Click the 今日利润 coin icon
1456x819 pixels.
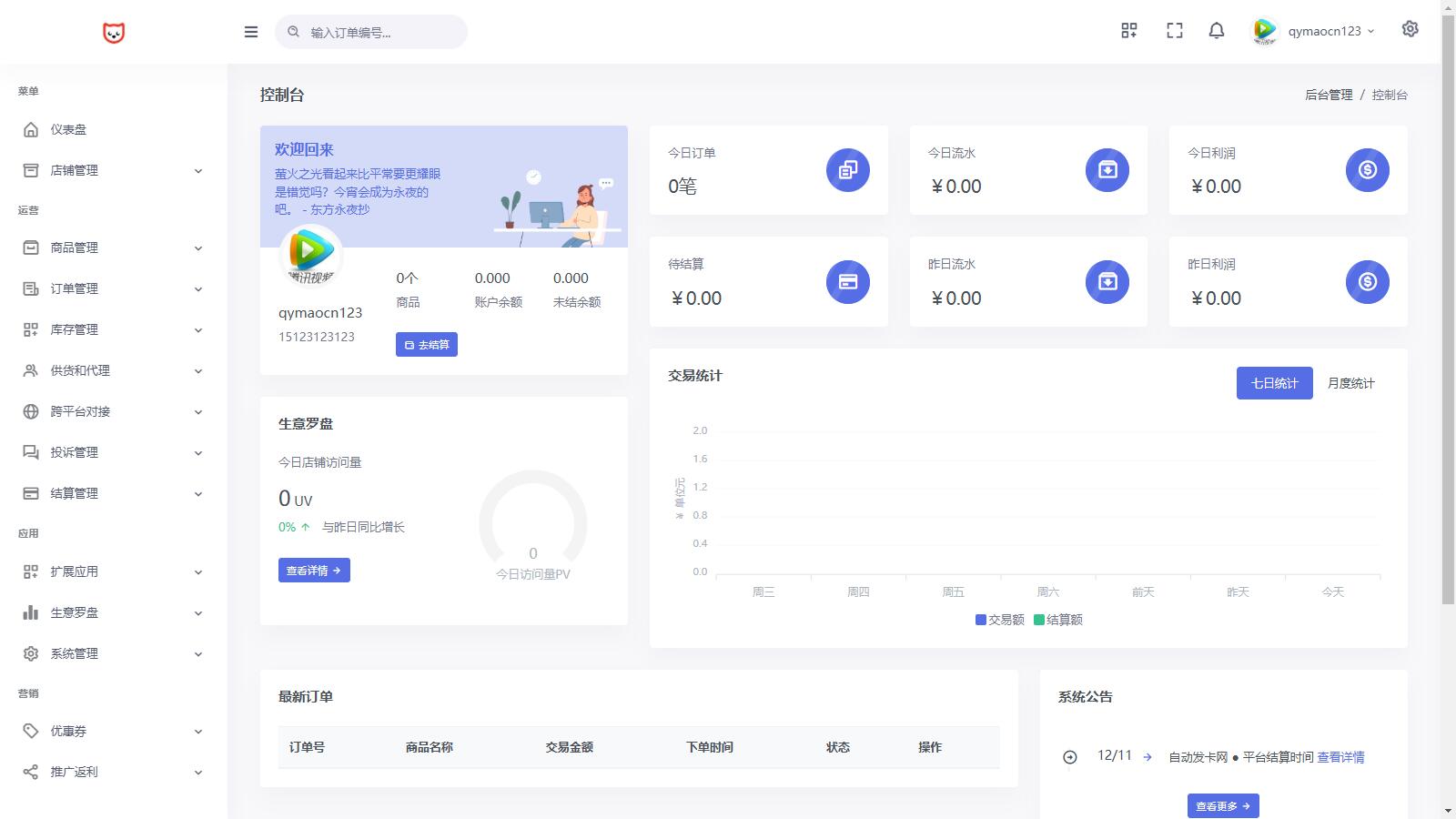tap(1367, 170)
